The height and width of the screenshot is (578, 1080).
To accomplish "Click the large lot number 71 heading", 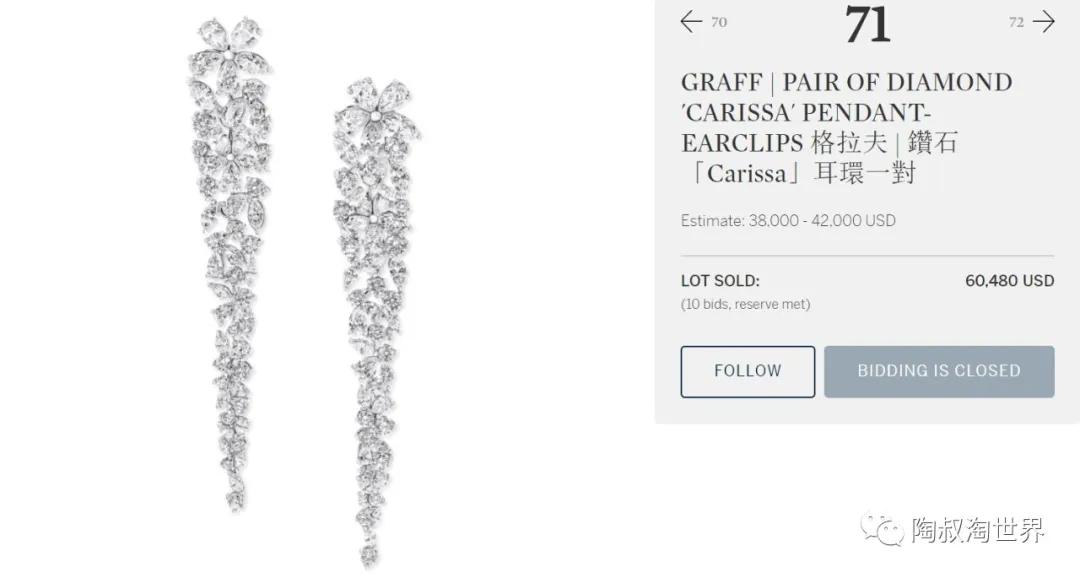I will 868,24.
